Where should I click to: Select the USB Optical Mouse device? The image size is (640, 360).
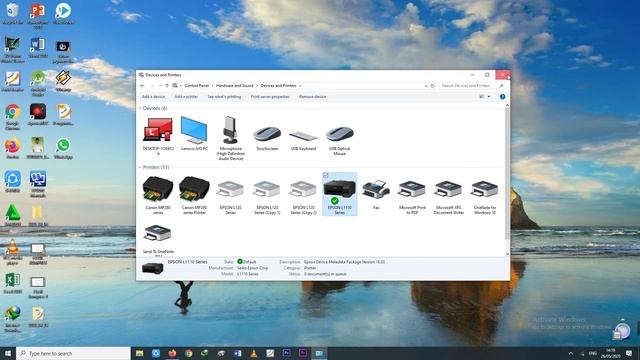(340, 139)
